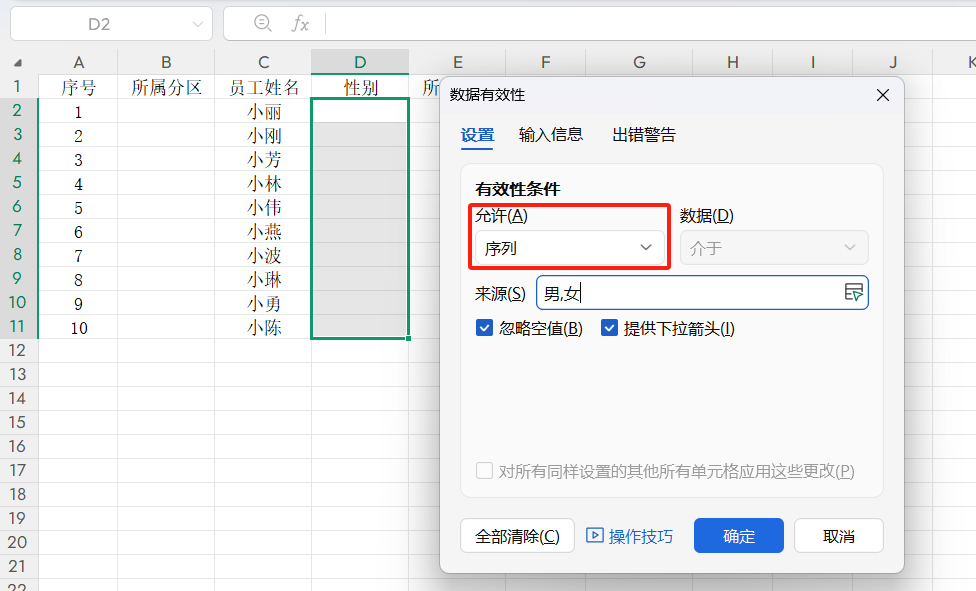Click the blue 确定 button
This screenshot has height=591, width=976.
[738, 535]
